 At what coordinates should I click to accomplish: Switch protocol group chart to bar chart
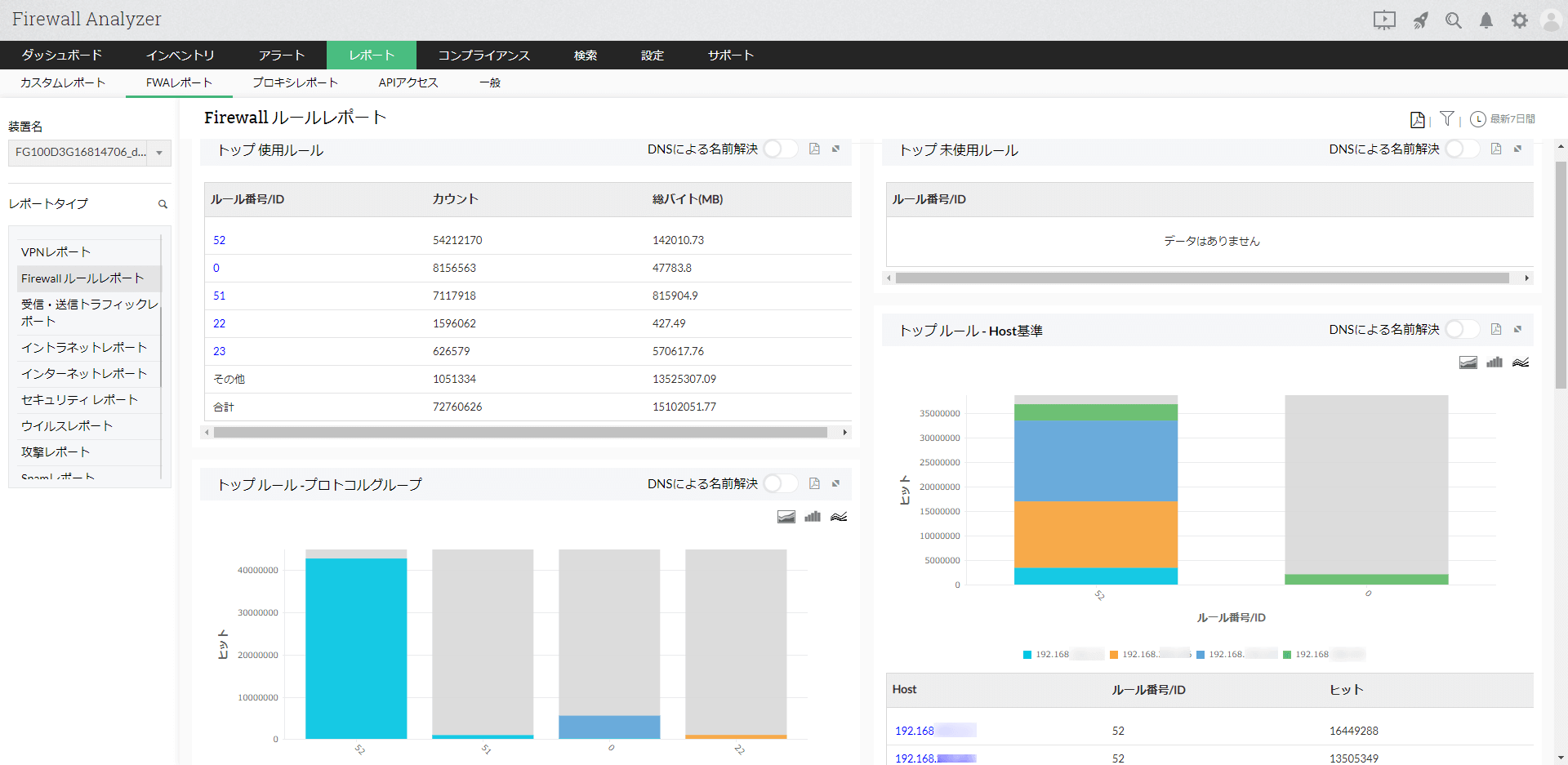click(x=812, y=517)
